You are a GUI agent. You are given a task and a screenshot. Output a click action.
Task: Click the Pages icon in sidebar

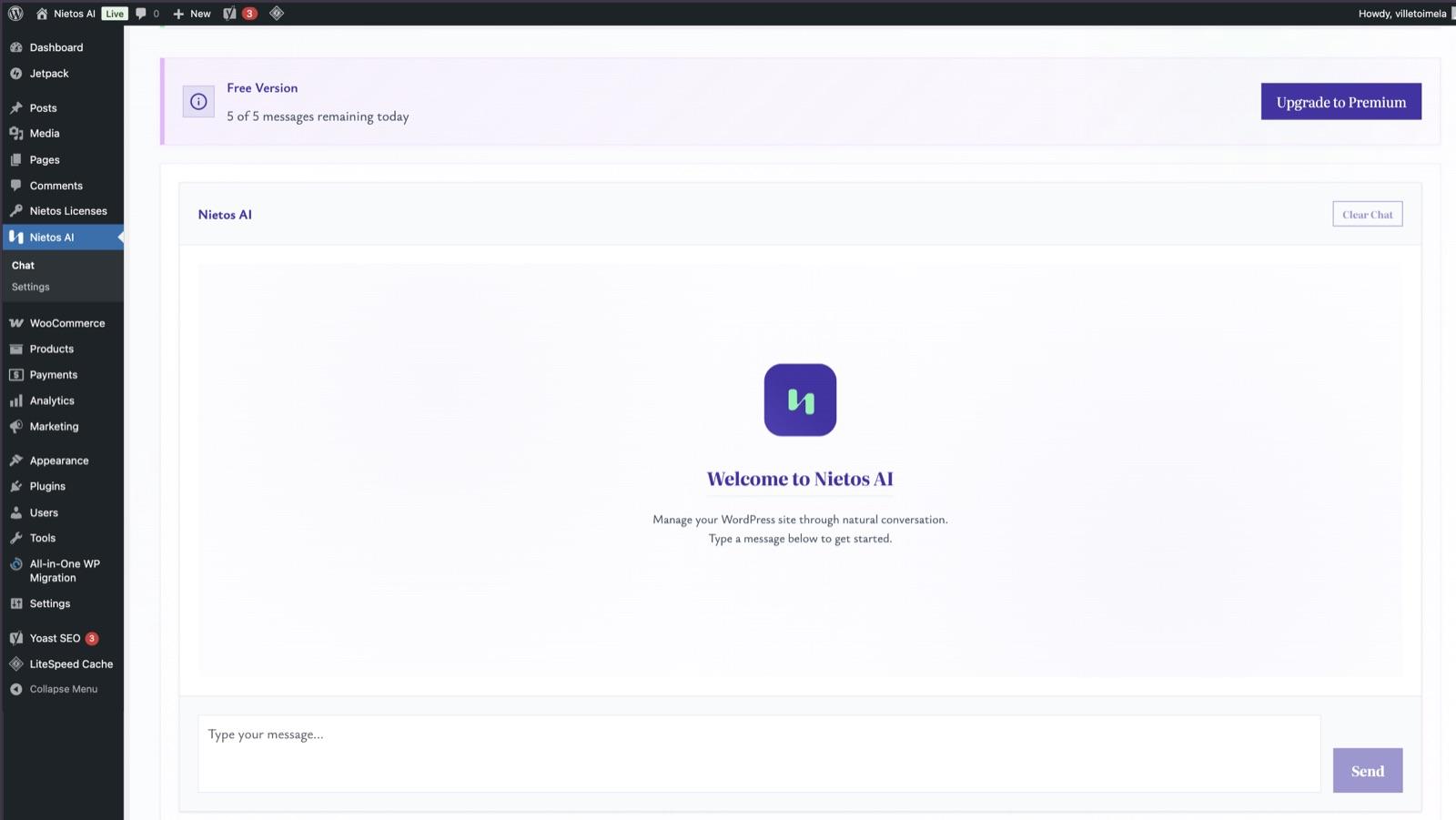tap(15, 159)
